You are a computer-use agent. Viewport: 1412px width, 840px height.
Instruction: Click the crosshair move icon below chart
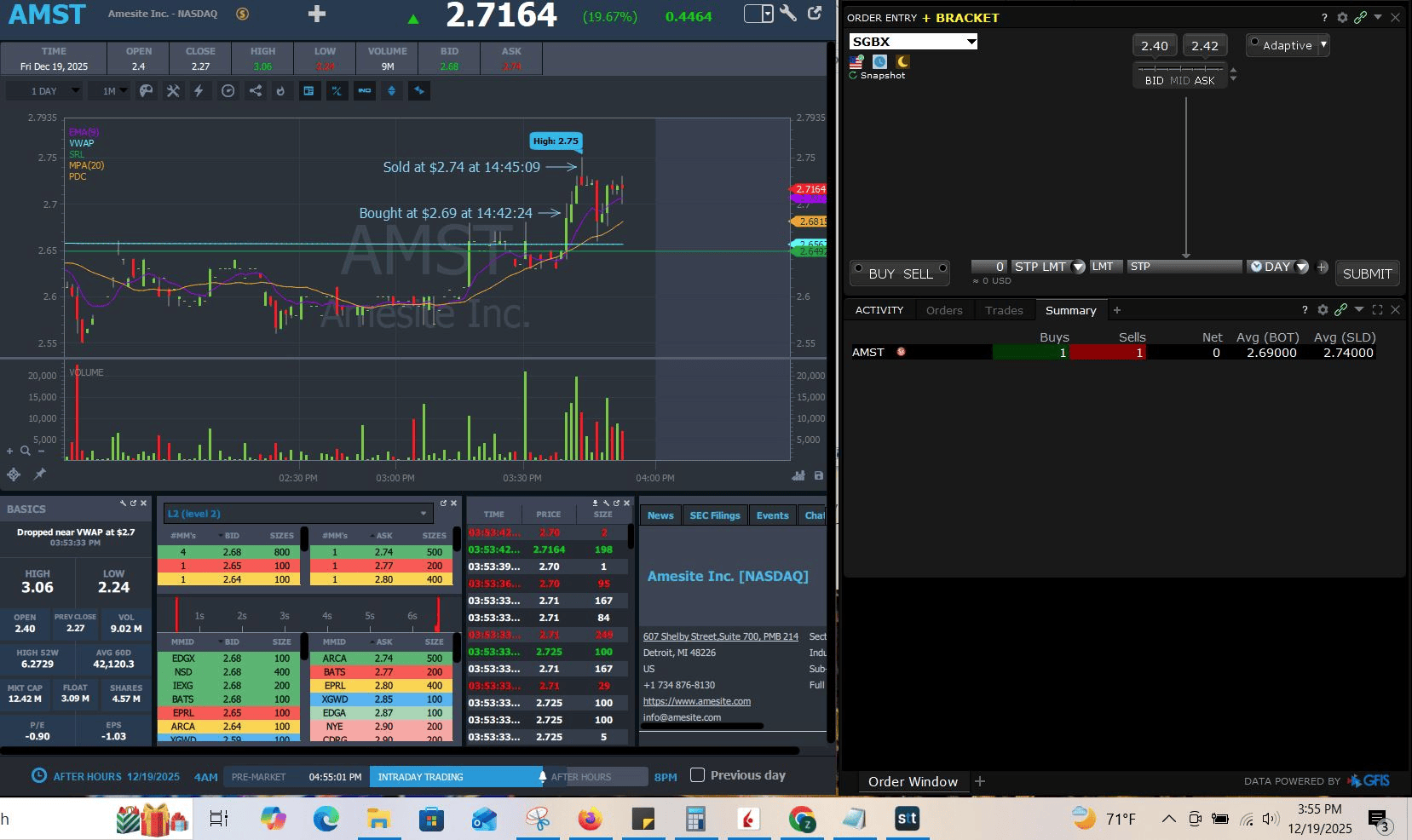(14, 475)
